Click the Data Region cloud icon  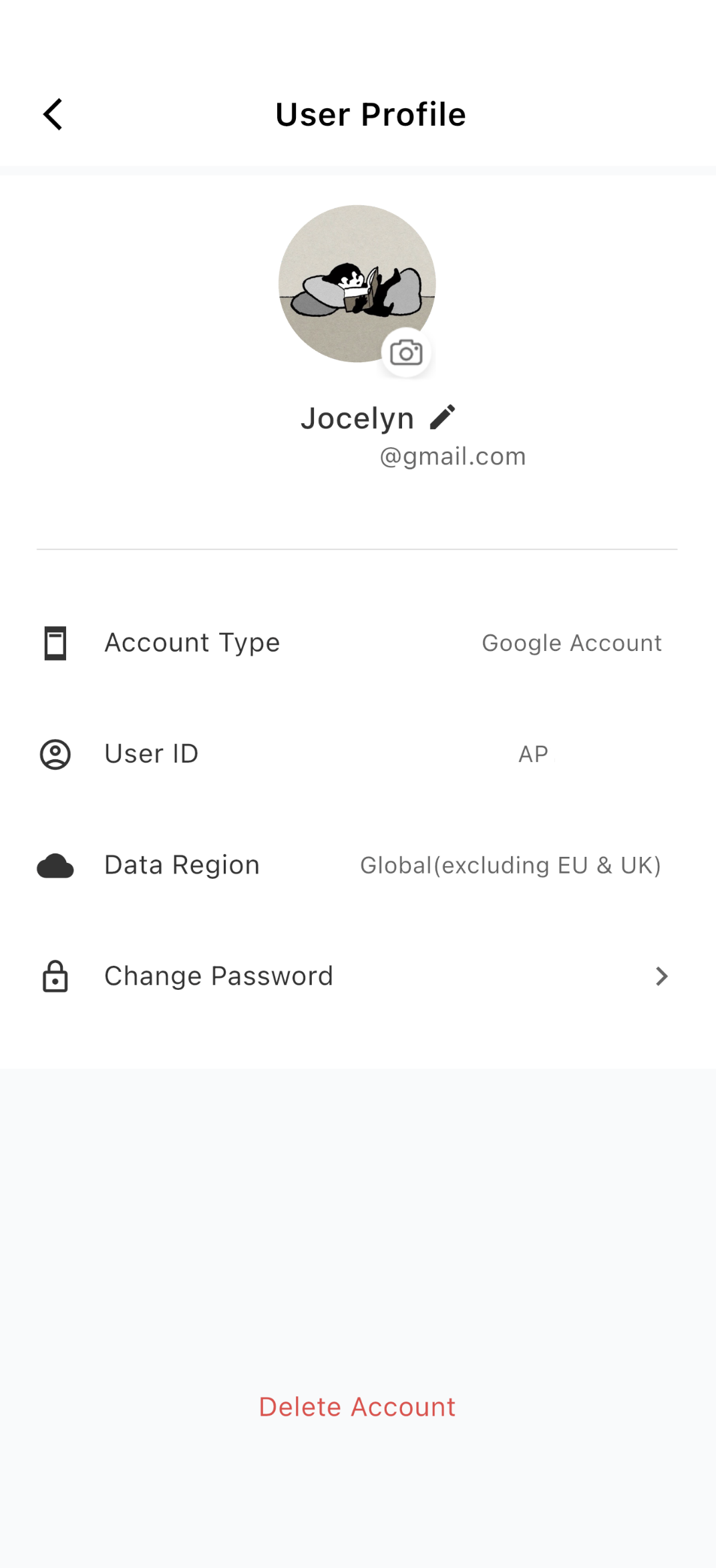coord(55,866)
